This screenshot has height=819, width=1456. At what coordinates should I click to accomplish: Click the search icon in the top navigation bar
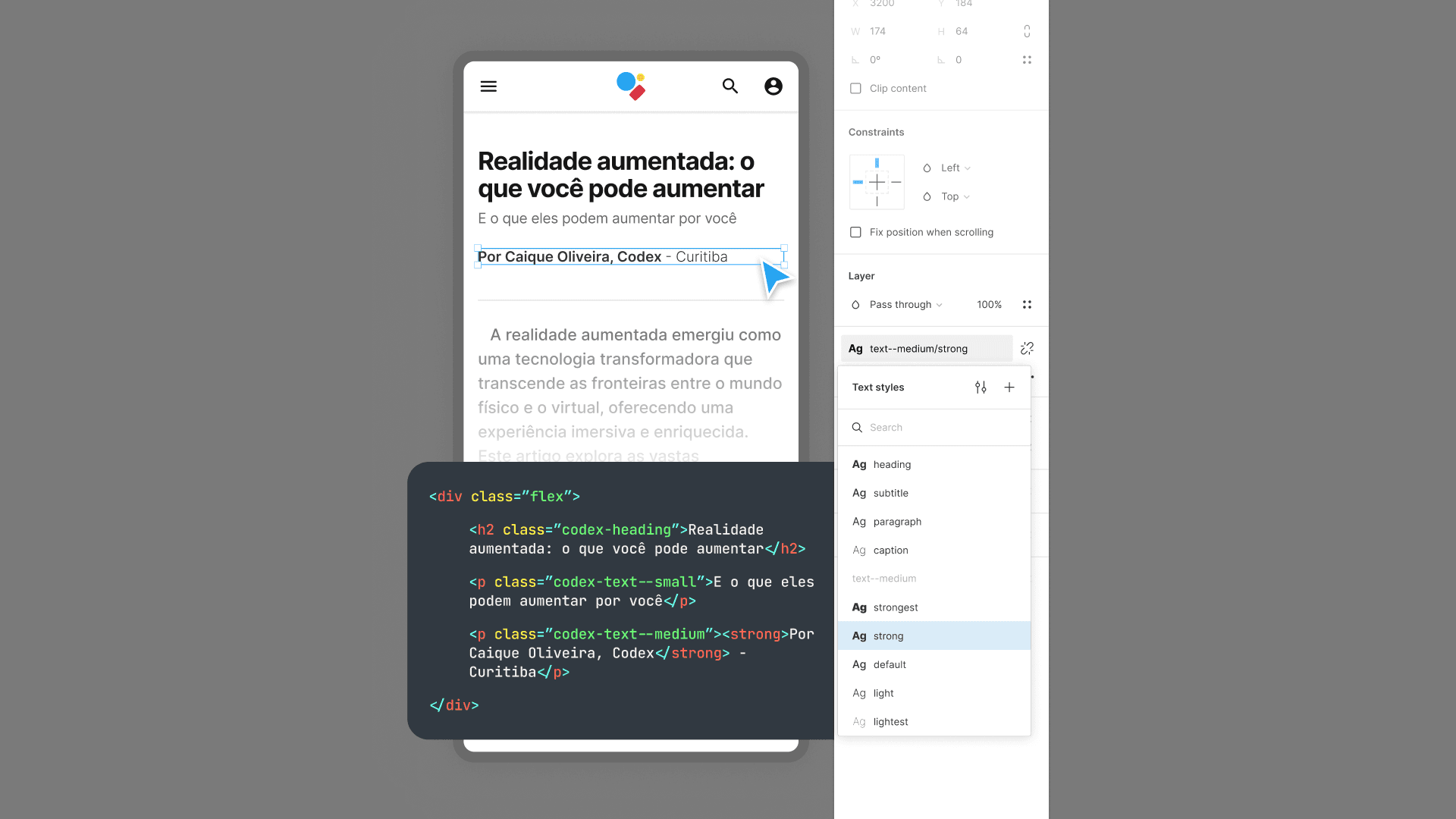click(x=729, y=86)
